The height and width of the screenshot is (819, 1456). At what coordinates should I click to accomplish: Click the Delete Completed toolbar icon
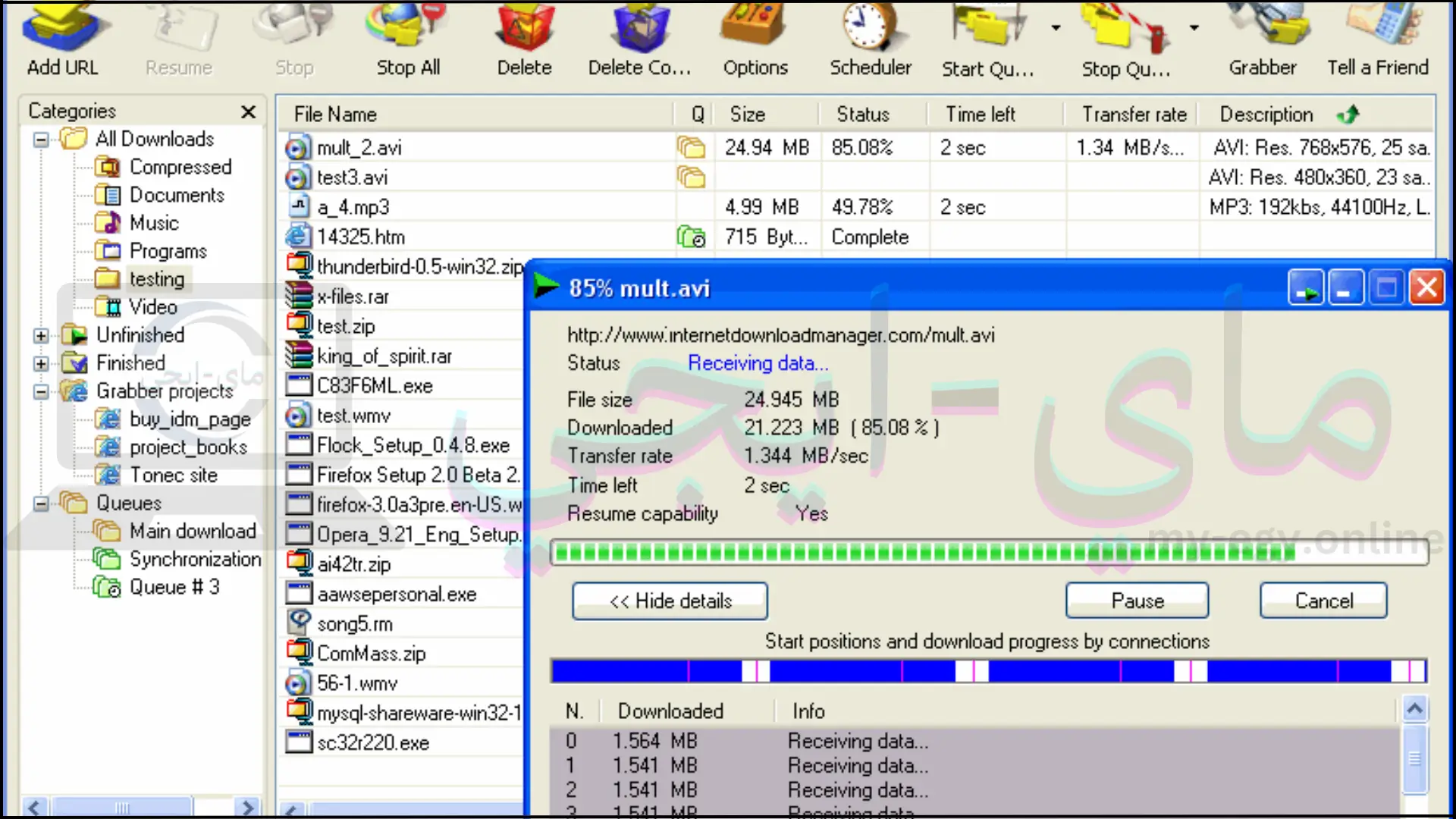[x=639, y=38]
